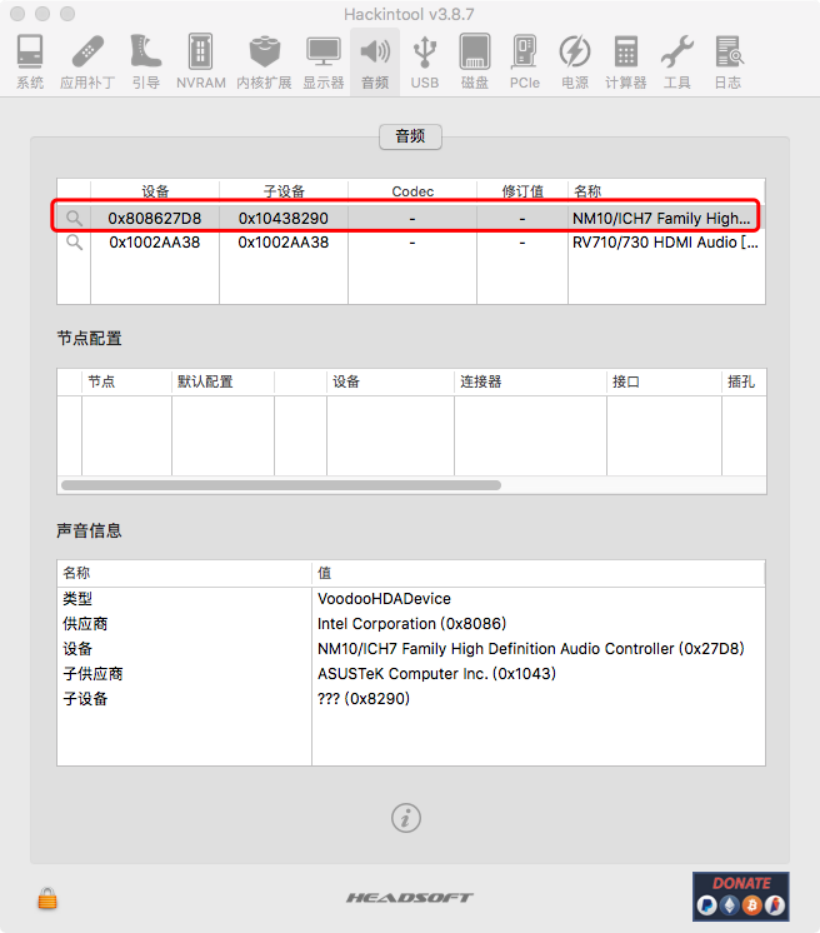View the 磁盘 (disk) section
Image resolution: width=820 pixels, height=933 pixels.
474,60
